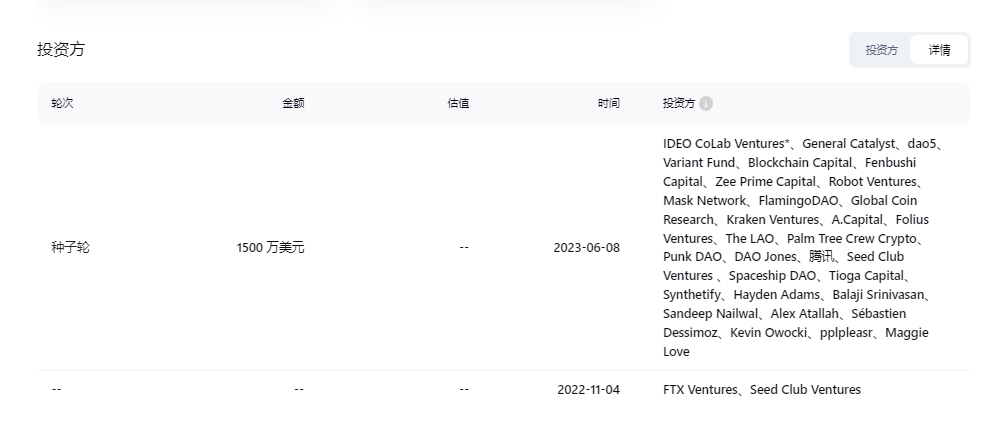
Task: Switch to the 详情 view tab
Action: pos(939,50)
